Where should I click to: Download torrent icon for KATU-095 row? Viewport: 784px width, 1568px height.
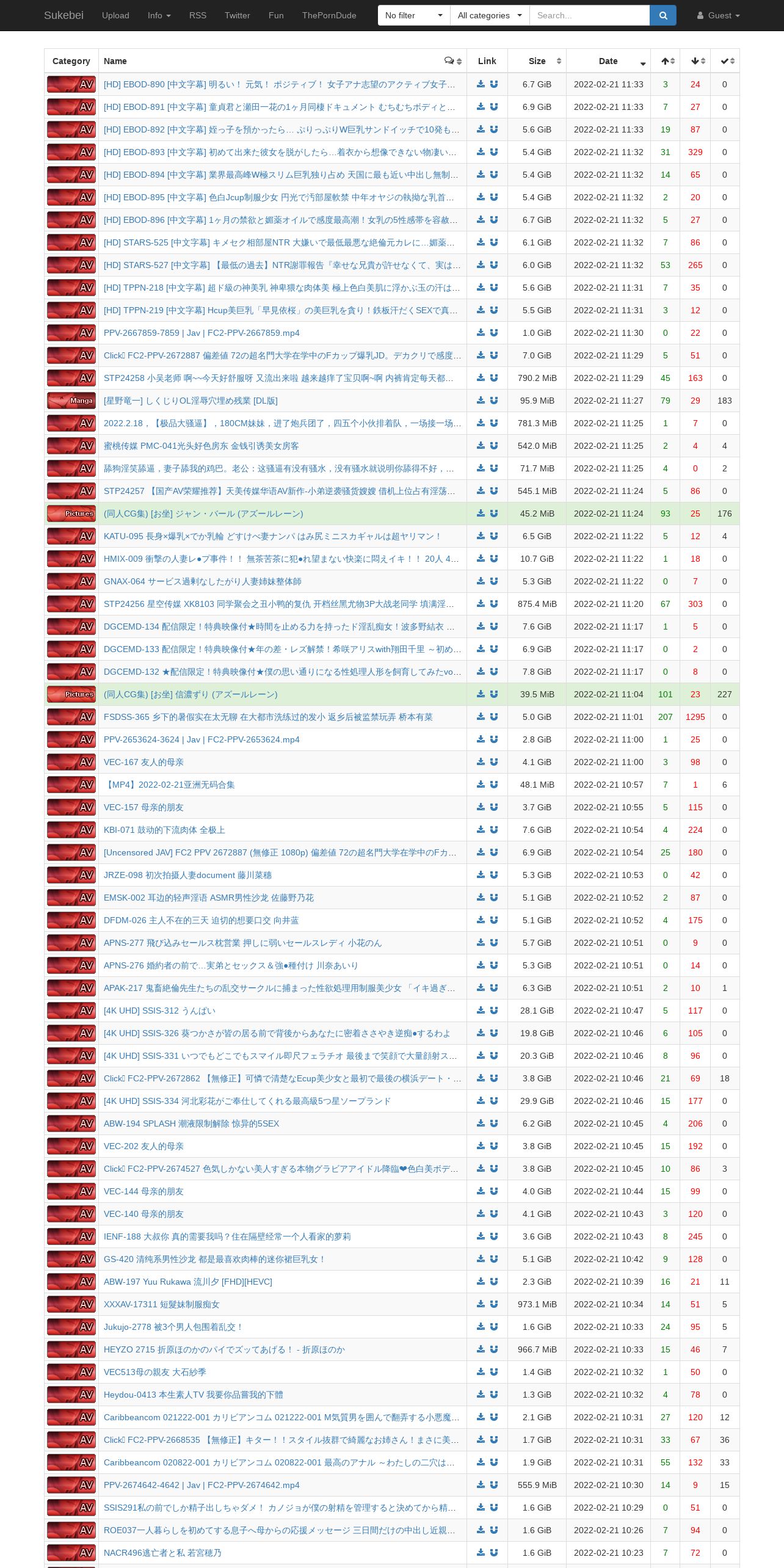[x=481, y=536]
